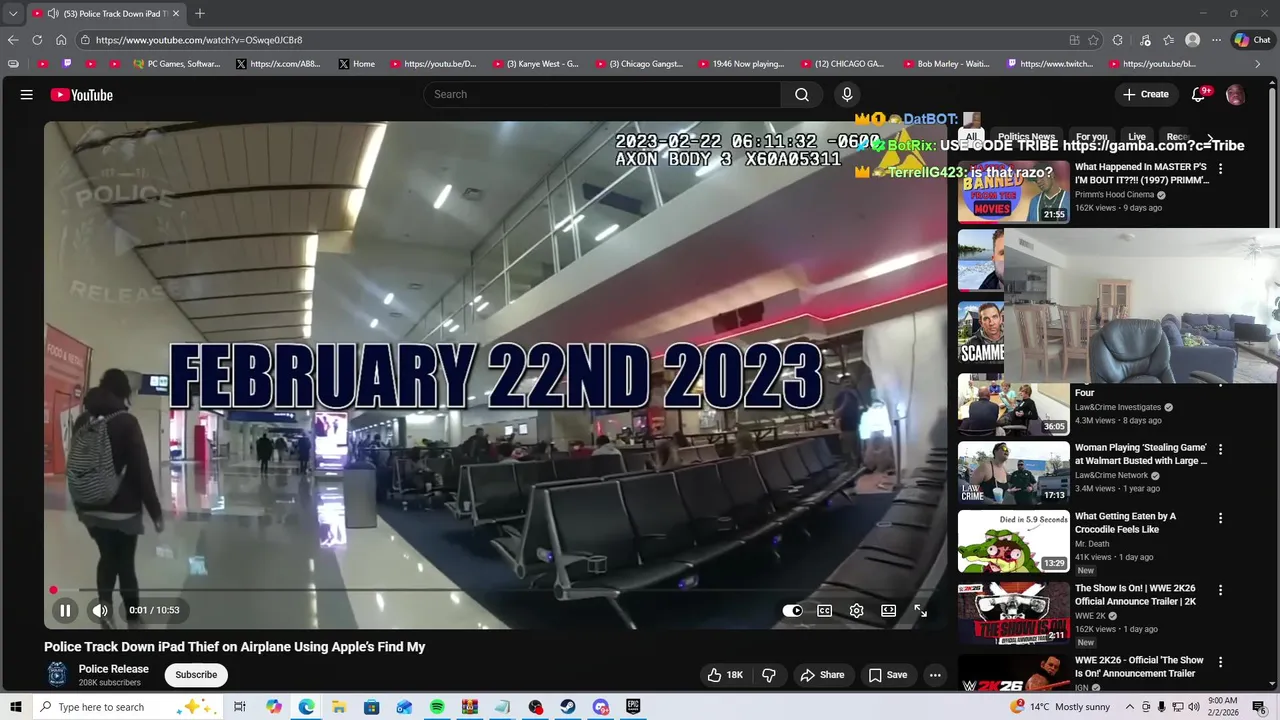Turn on closed captions in the player
Image resolution: width=1280 pixels, height=720 pixels.
tap(825, 610)
